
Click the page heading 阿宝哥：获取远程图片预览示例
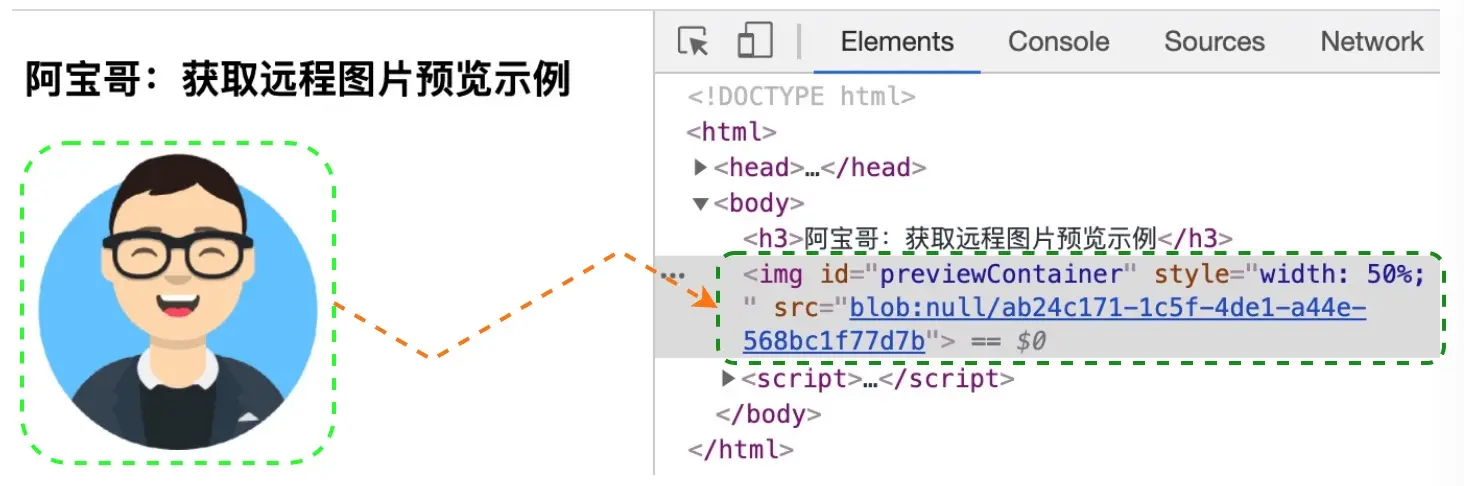[x=298, y=80]
